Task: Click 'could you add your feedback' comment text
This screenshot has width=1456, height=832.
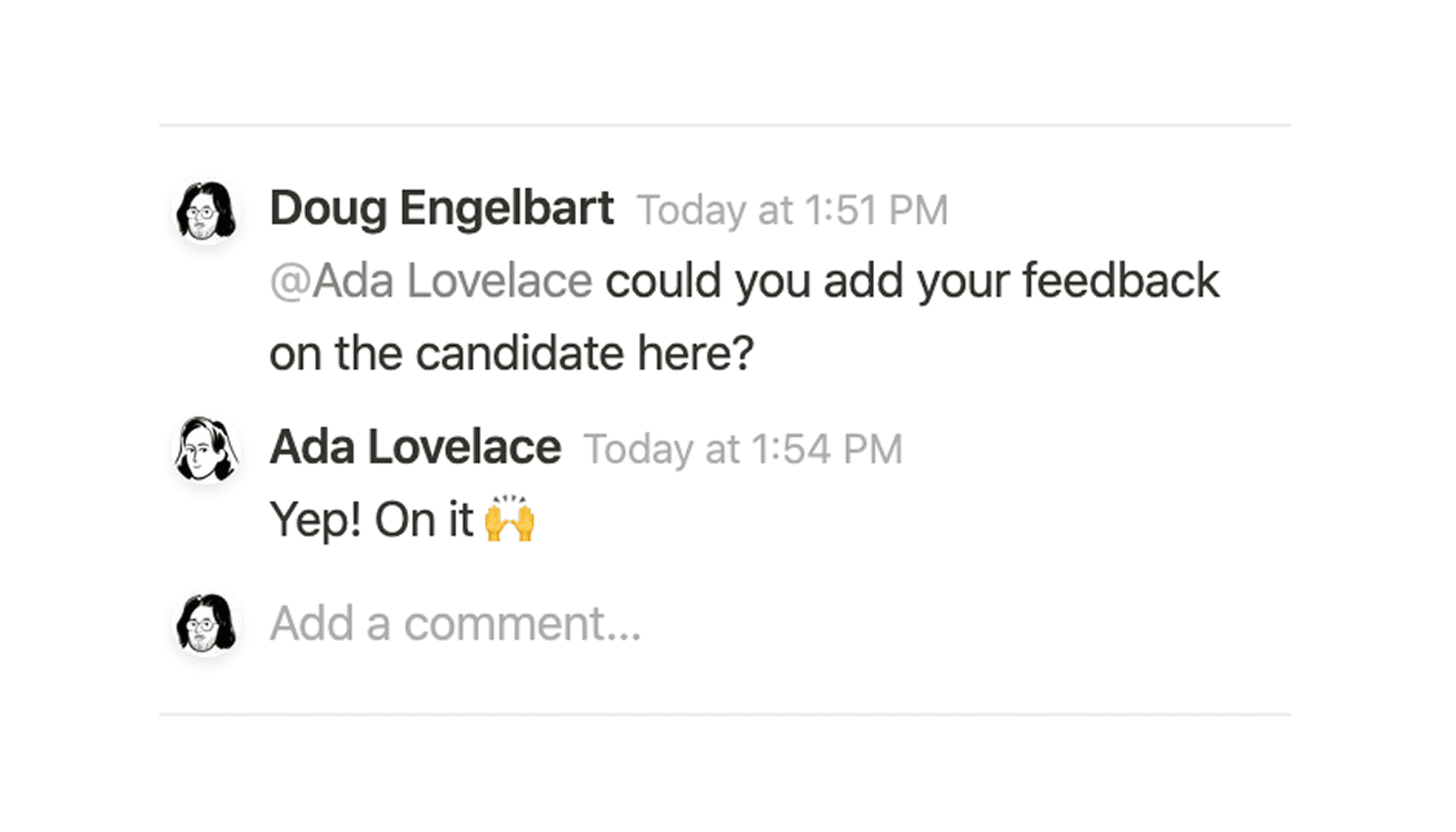Action: (912, 281)
